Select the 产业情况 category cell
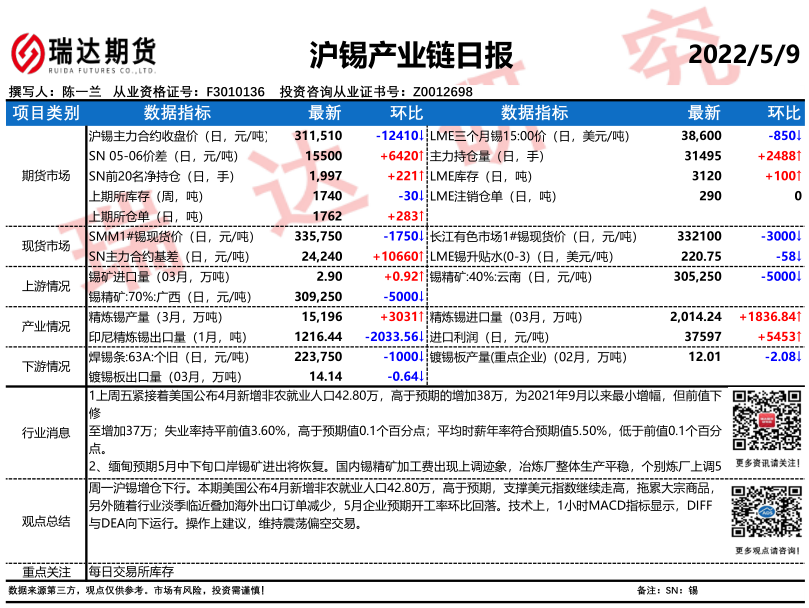Viewport: 809px width, 608px height. [46, 326]
